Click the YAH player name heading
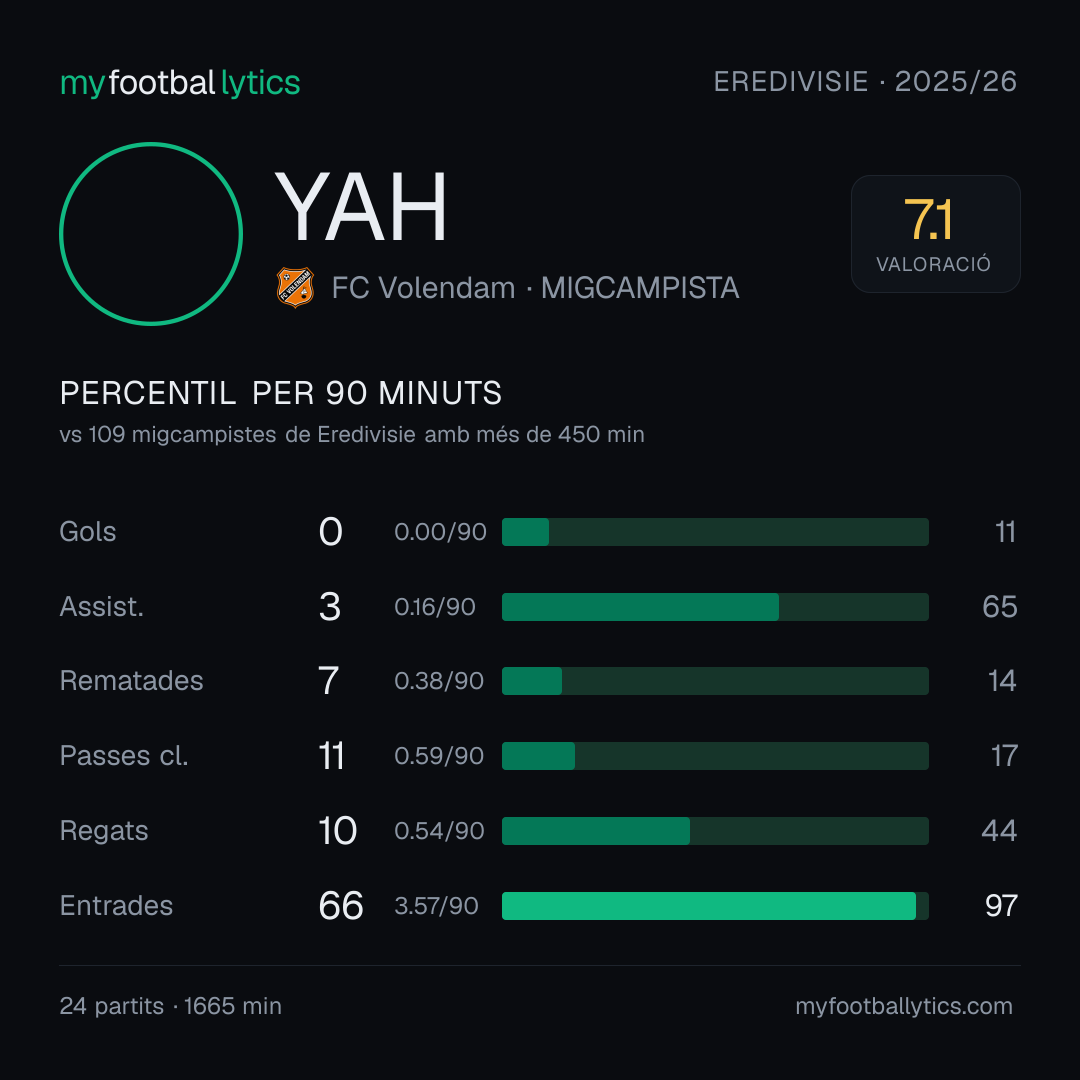This screenshot has width=1080, height=1080. 361,207
